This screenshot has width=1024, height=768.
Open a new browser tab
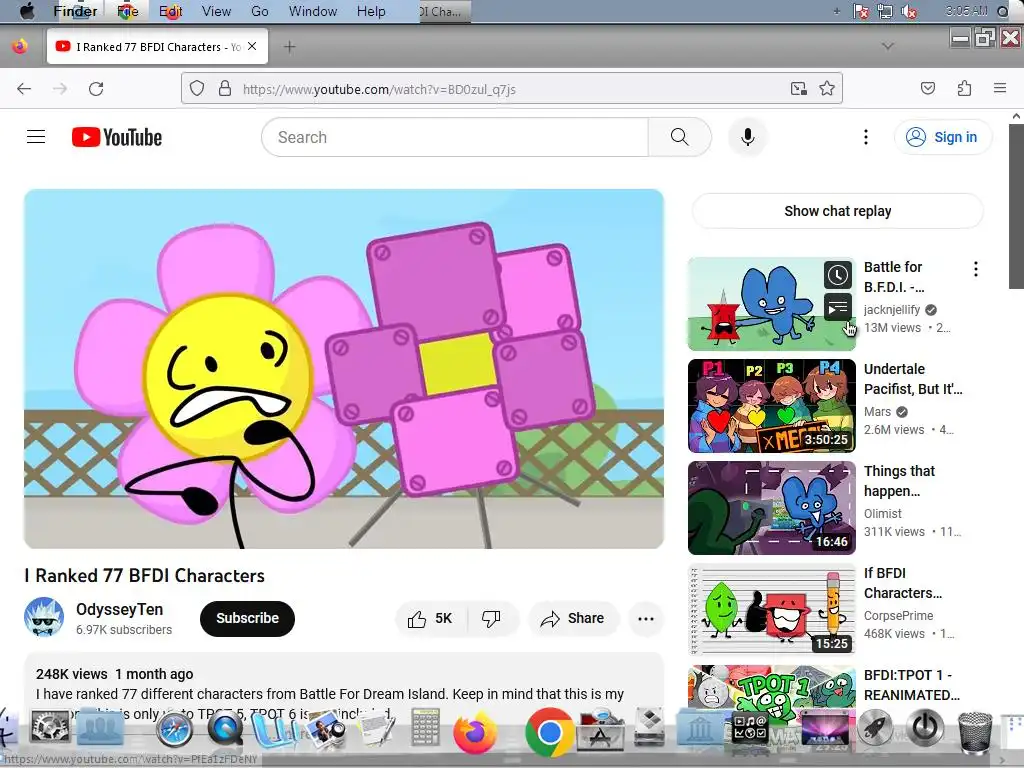[x=289, y=47]
